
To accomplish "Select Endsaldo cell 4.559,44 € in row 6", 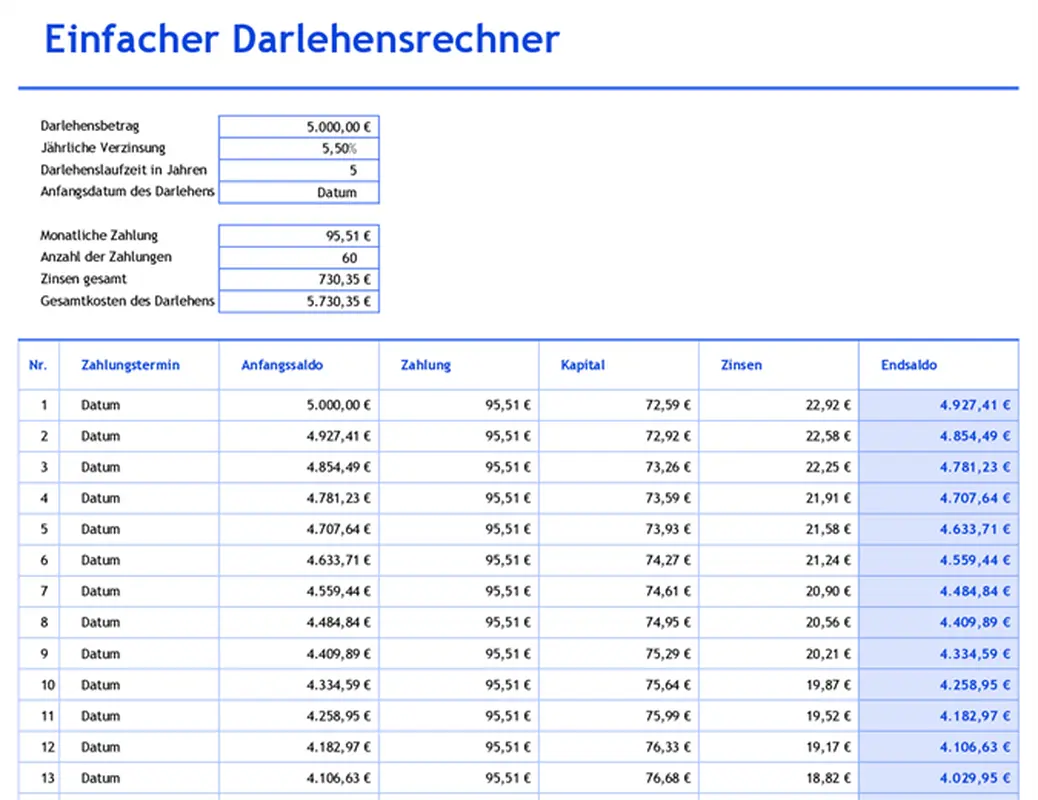I will [x=939, y=560].
